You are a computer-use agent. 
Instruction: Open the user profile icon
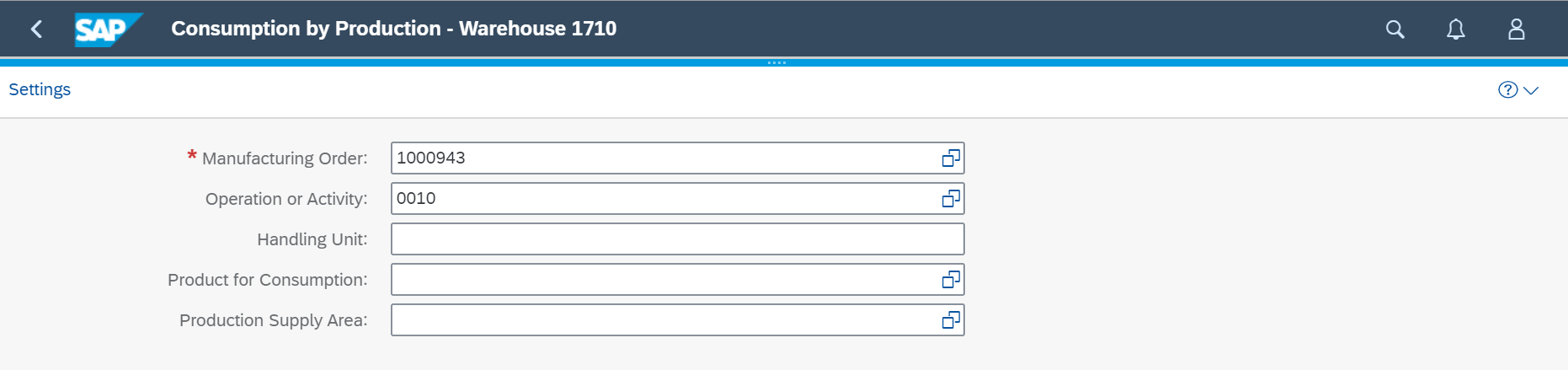coord(1517,29)
